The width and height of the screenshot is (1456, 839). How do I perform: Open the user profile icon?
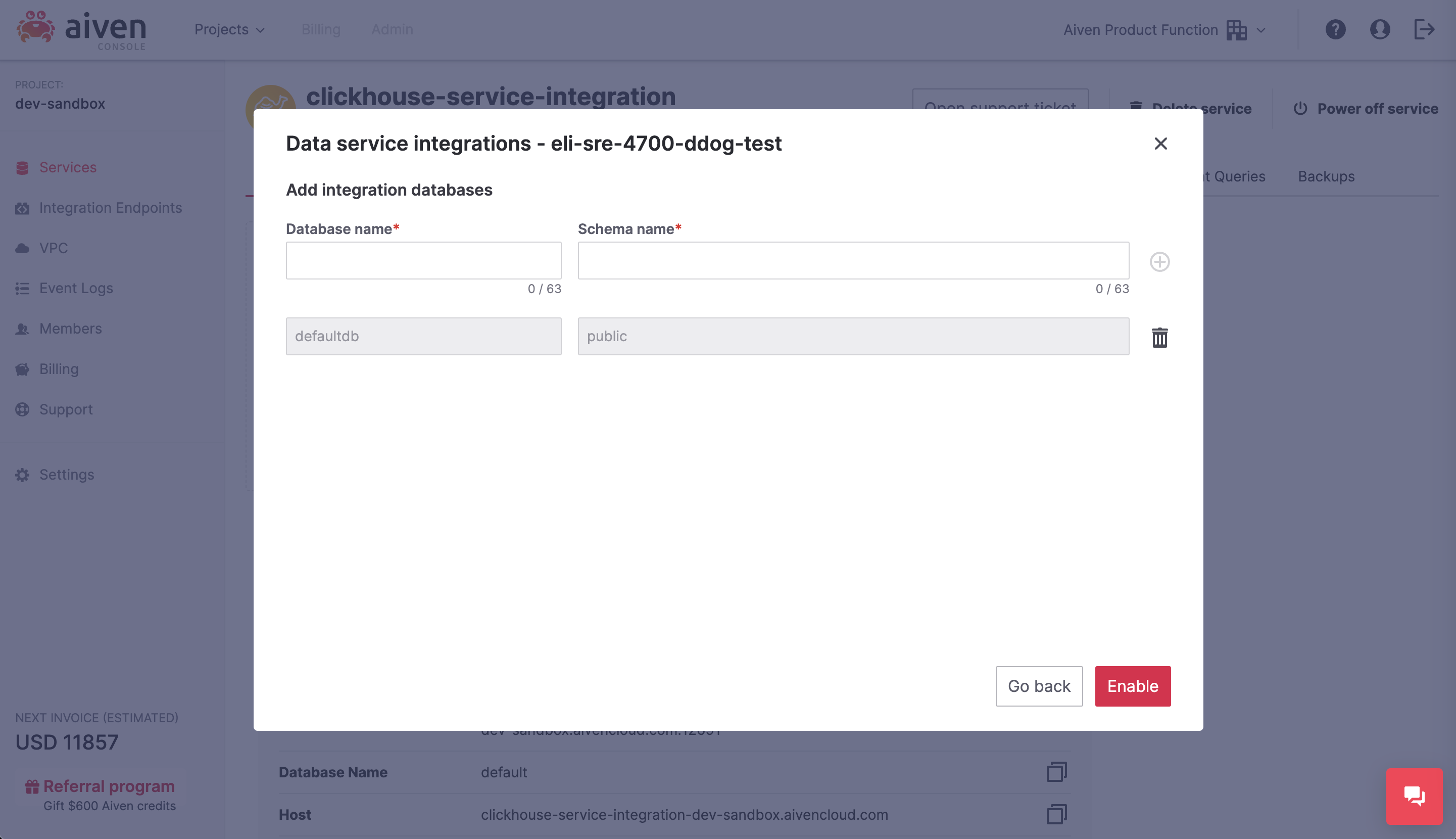click(1379, 29)
